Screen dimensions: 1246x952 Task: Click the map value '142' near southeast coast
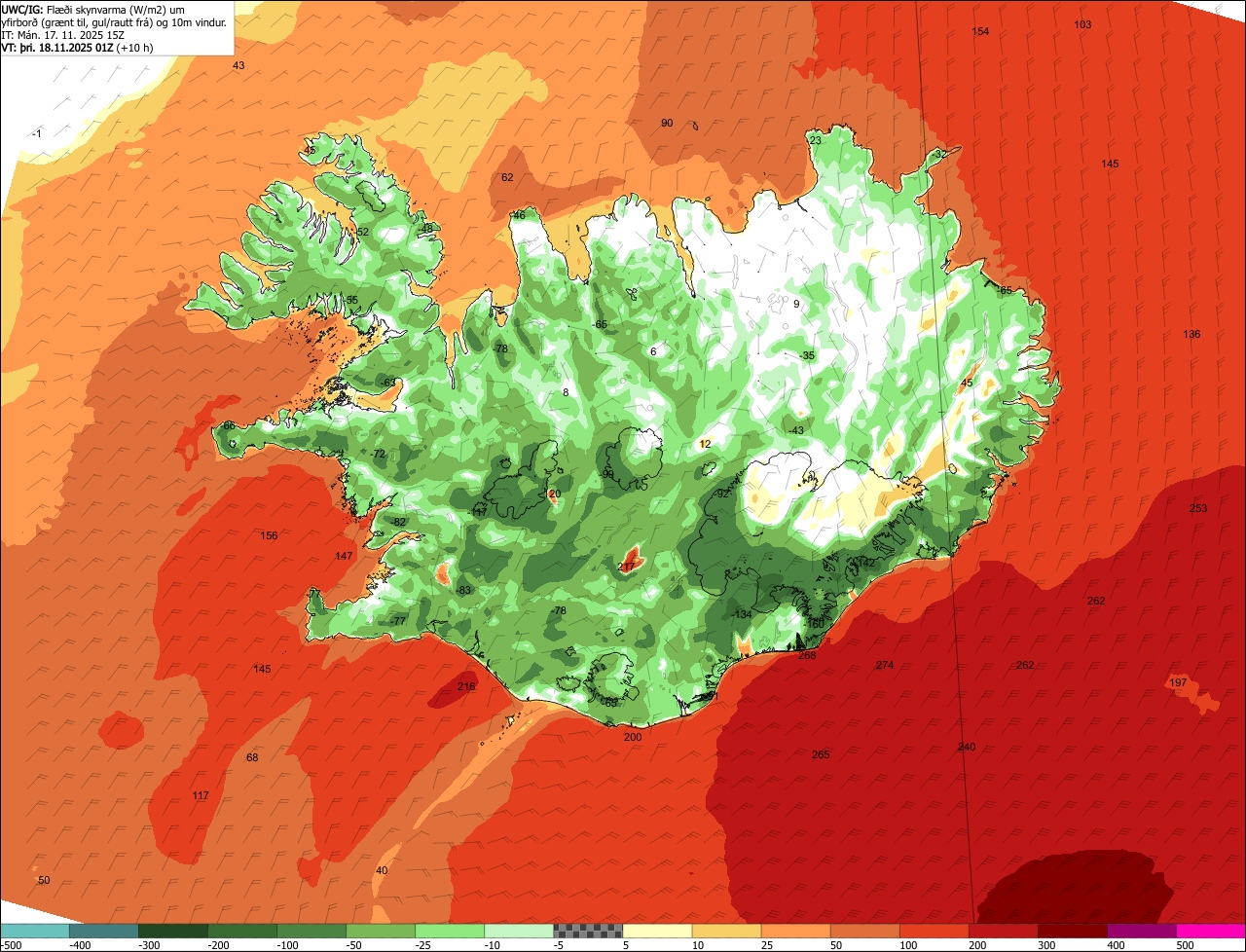864,563
